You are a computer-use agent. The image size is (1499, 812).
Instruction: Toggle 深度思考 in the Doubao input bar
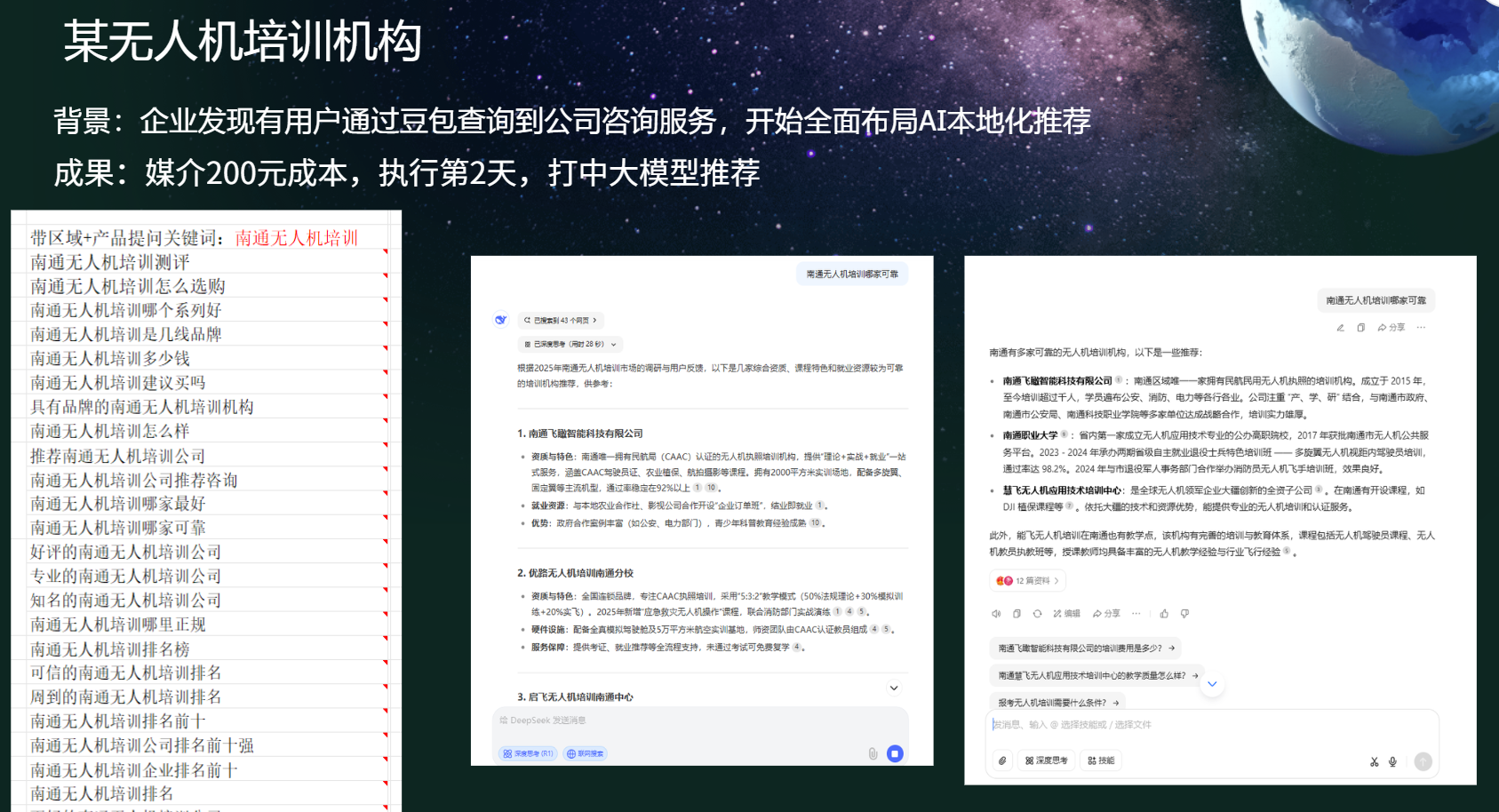pos(1046,760)
